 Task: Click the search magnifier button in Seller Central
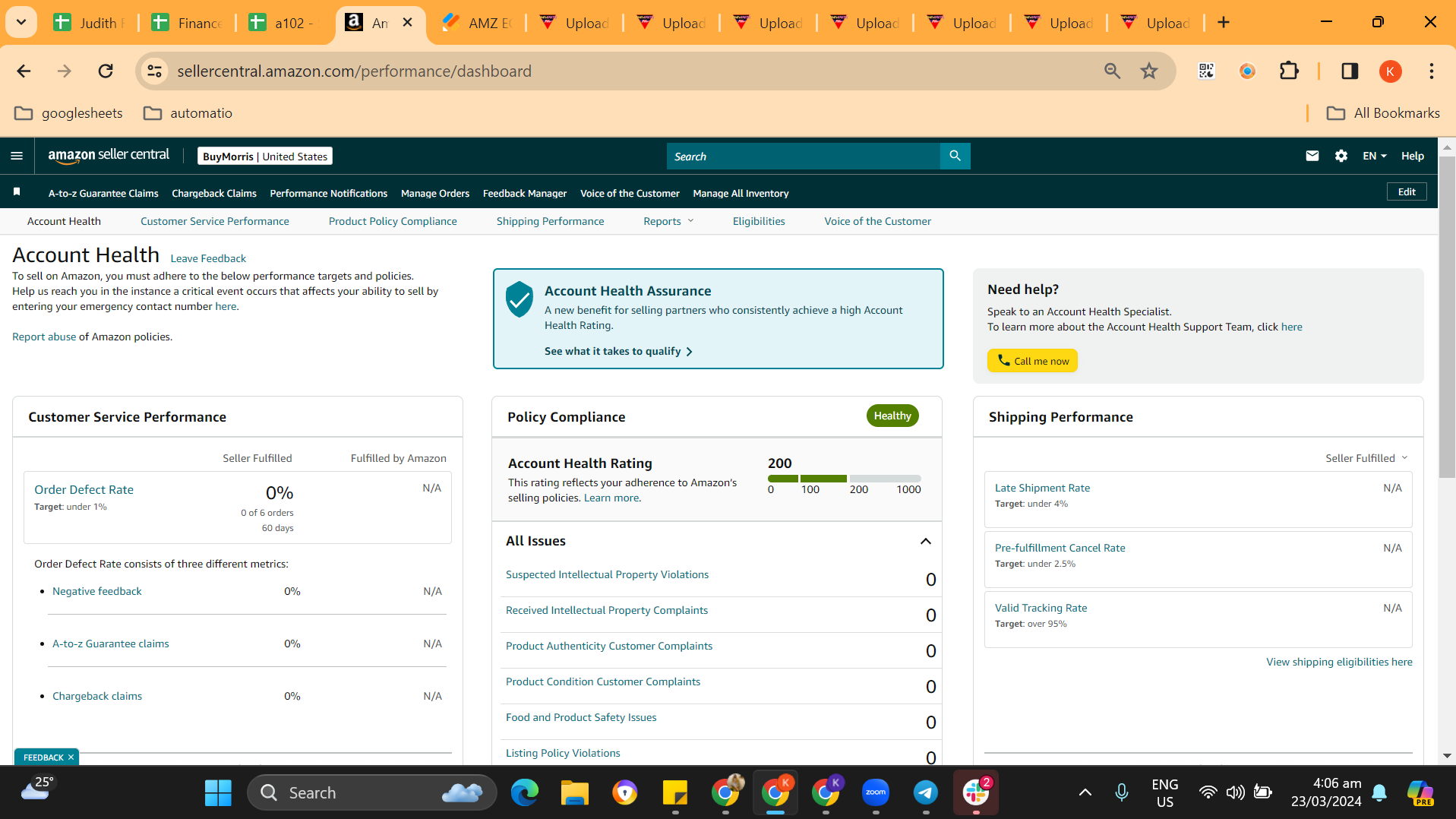click(955, 156)
